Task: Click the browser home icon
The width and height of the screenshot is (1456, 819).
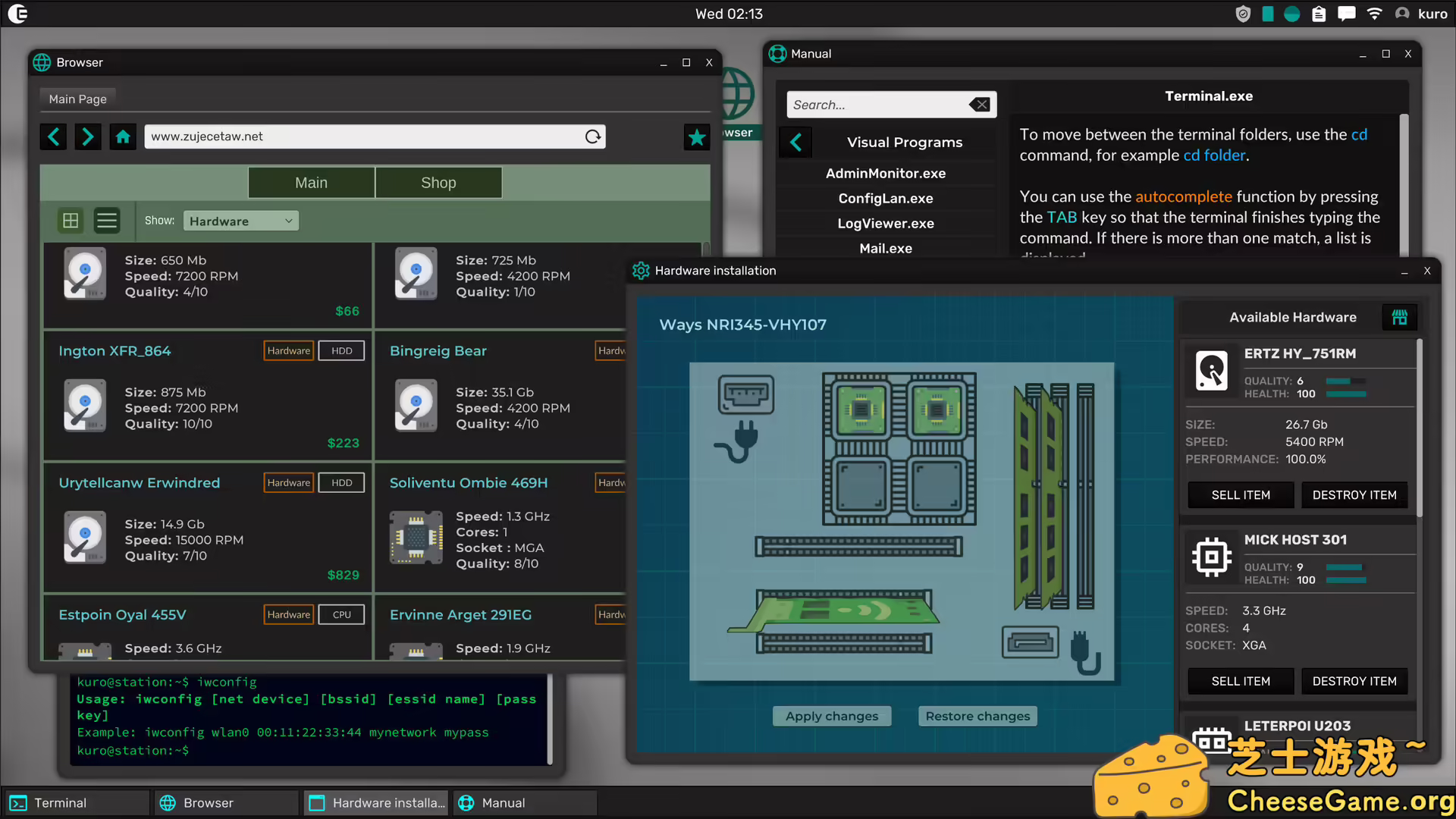Action: tap(123, 136)
